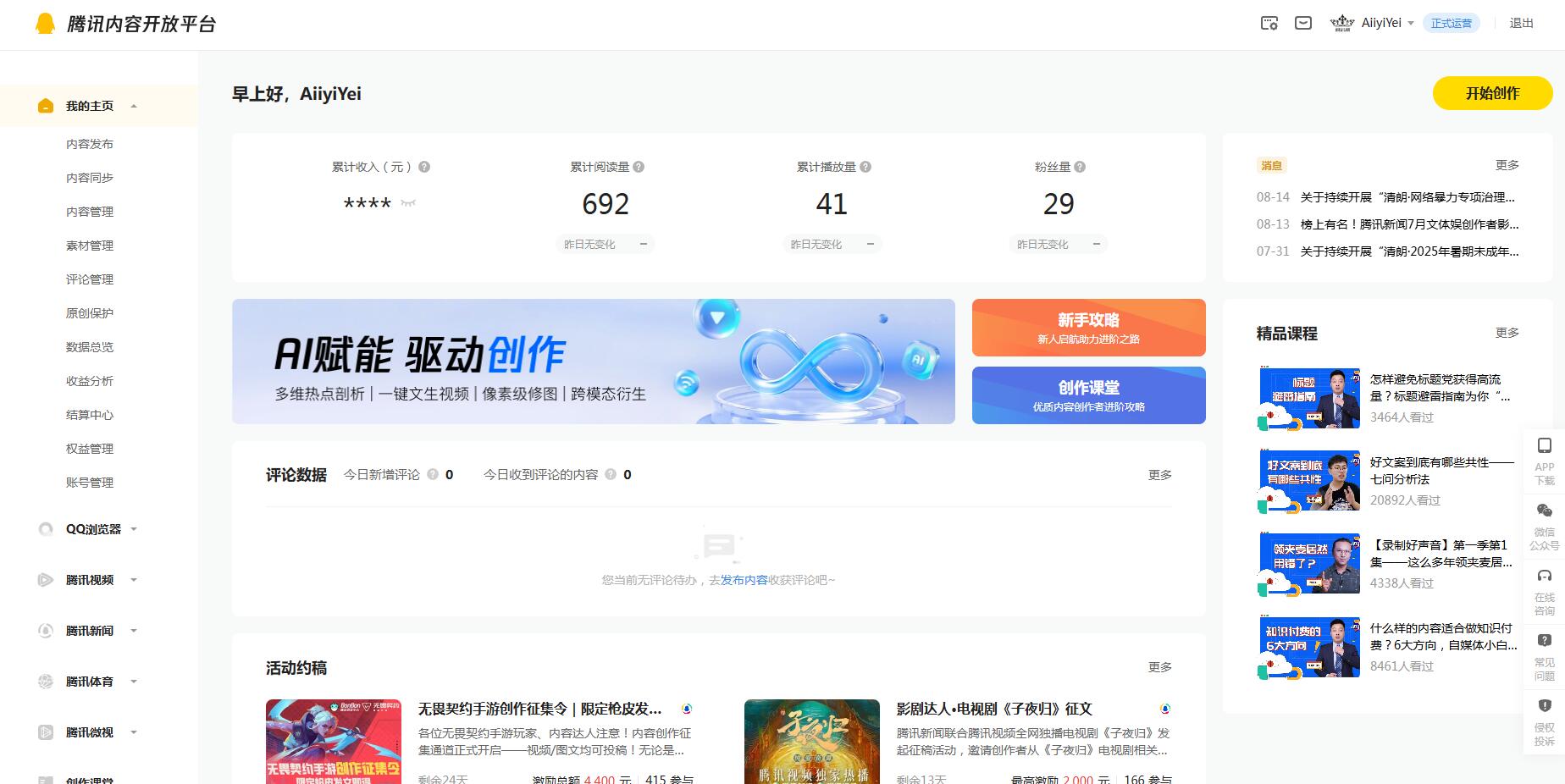Click the help icon next to 累计阅读量
This screenshot has height=784, width=1565.
[x=639, y=167]
